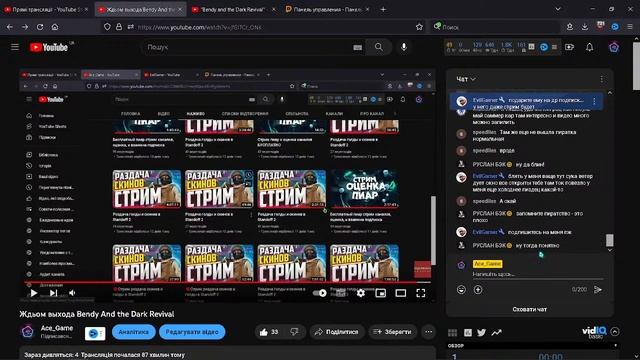This screenshot has height=360, width=640.
Task: Switch the player to miniplayer
Action: (x=380, y=293)
